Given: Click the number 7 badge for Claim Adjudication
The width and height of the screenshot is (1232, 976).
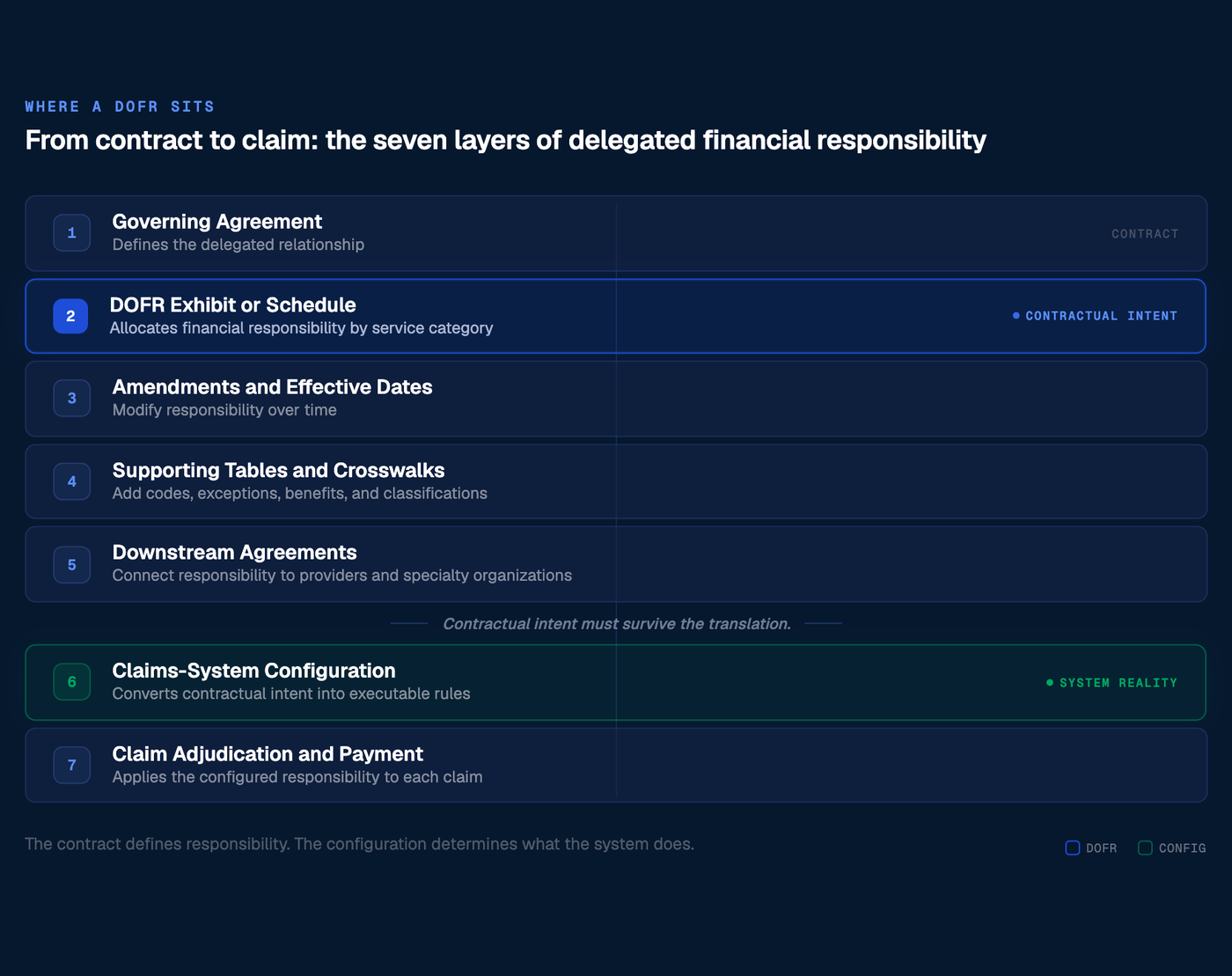Looking at the screenshot, I should pyautogui.click(x=72, y=765).
